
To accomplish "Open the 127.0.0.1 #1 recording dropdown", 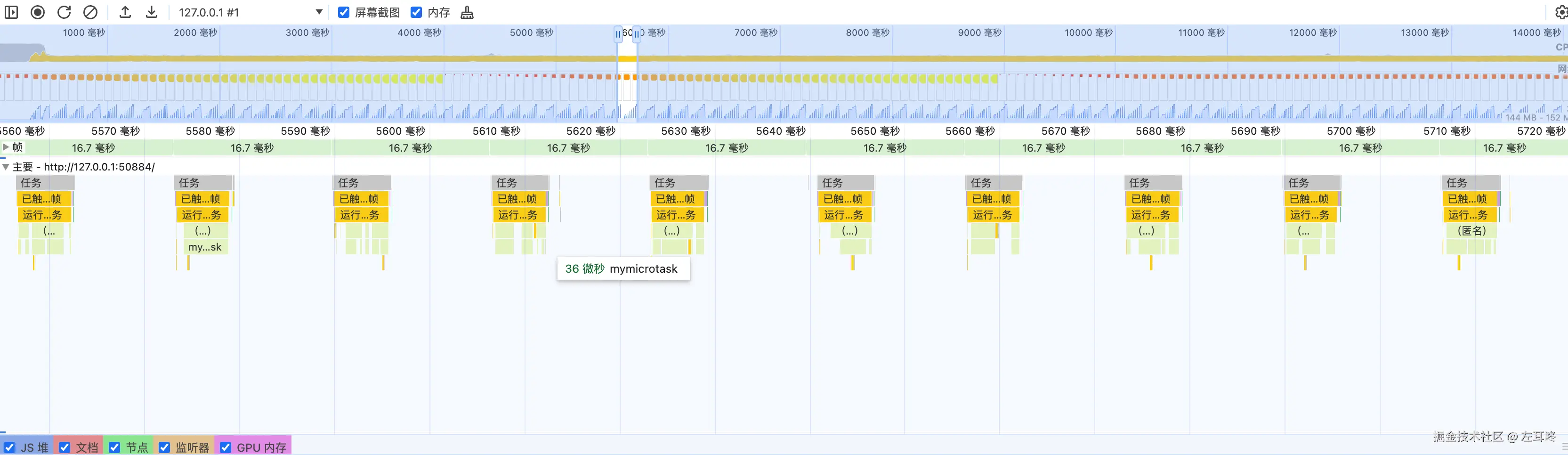I will pos(250,12).
